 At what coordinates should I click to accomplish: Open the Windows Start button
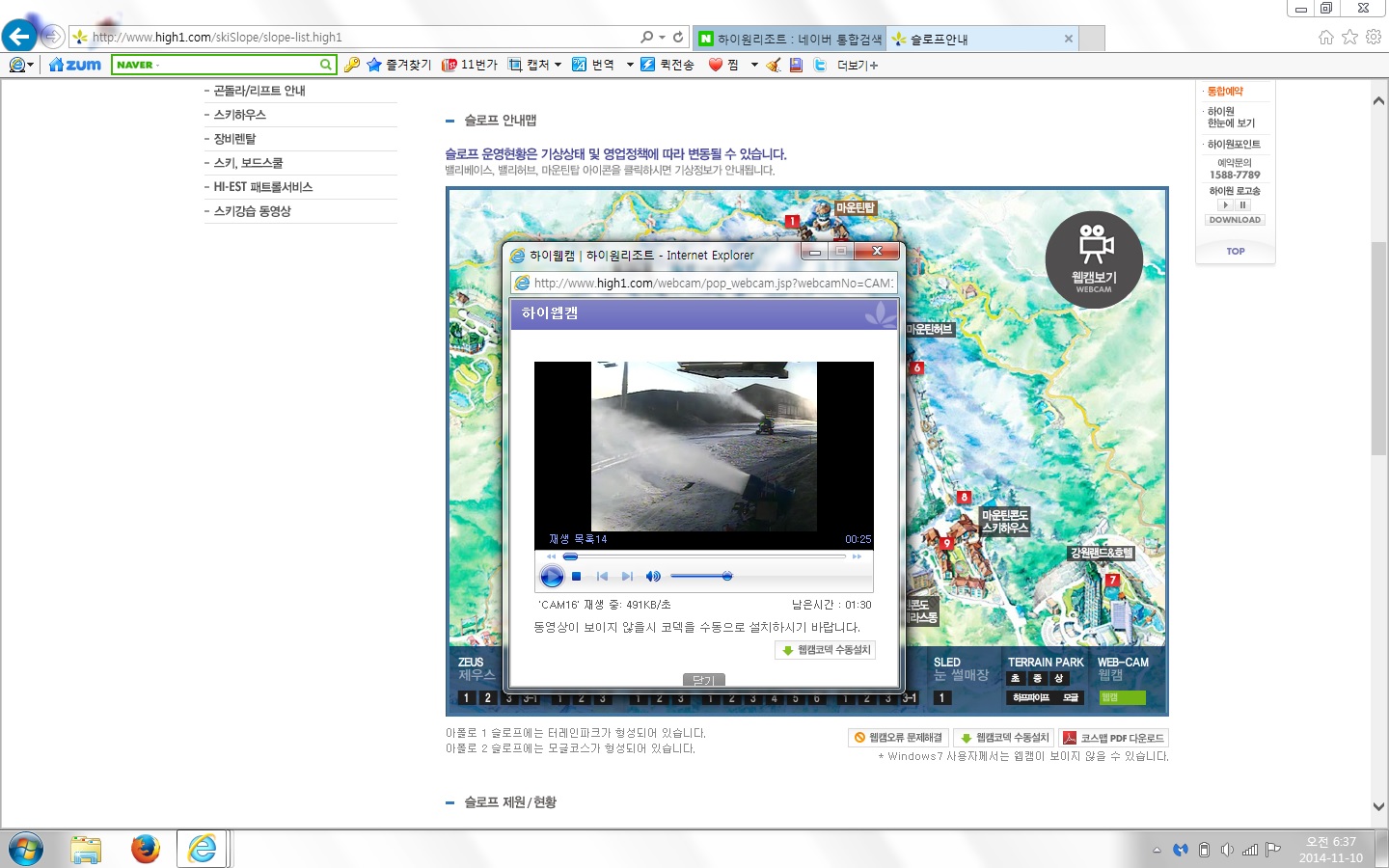coord(26,849)
